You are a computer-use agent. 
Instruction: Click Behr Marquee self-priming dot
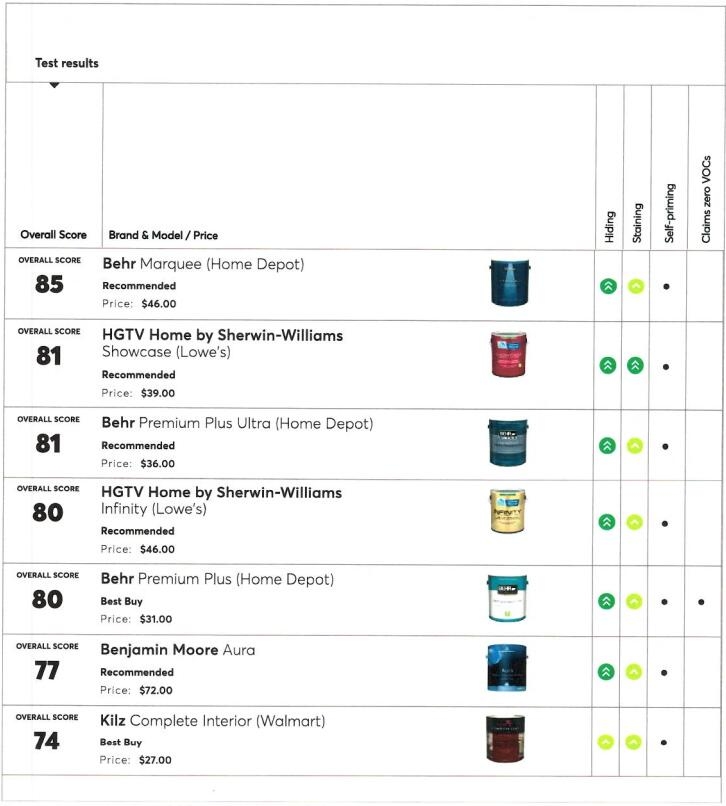click(665, 287)
